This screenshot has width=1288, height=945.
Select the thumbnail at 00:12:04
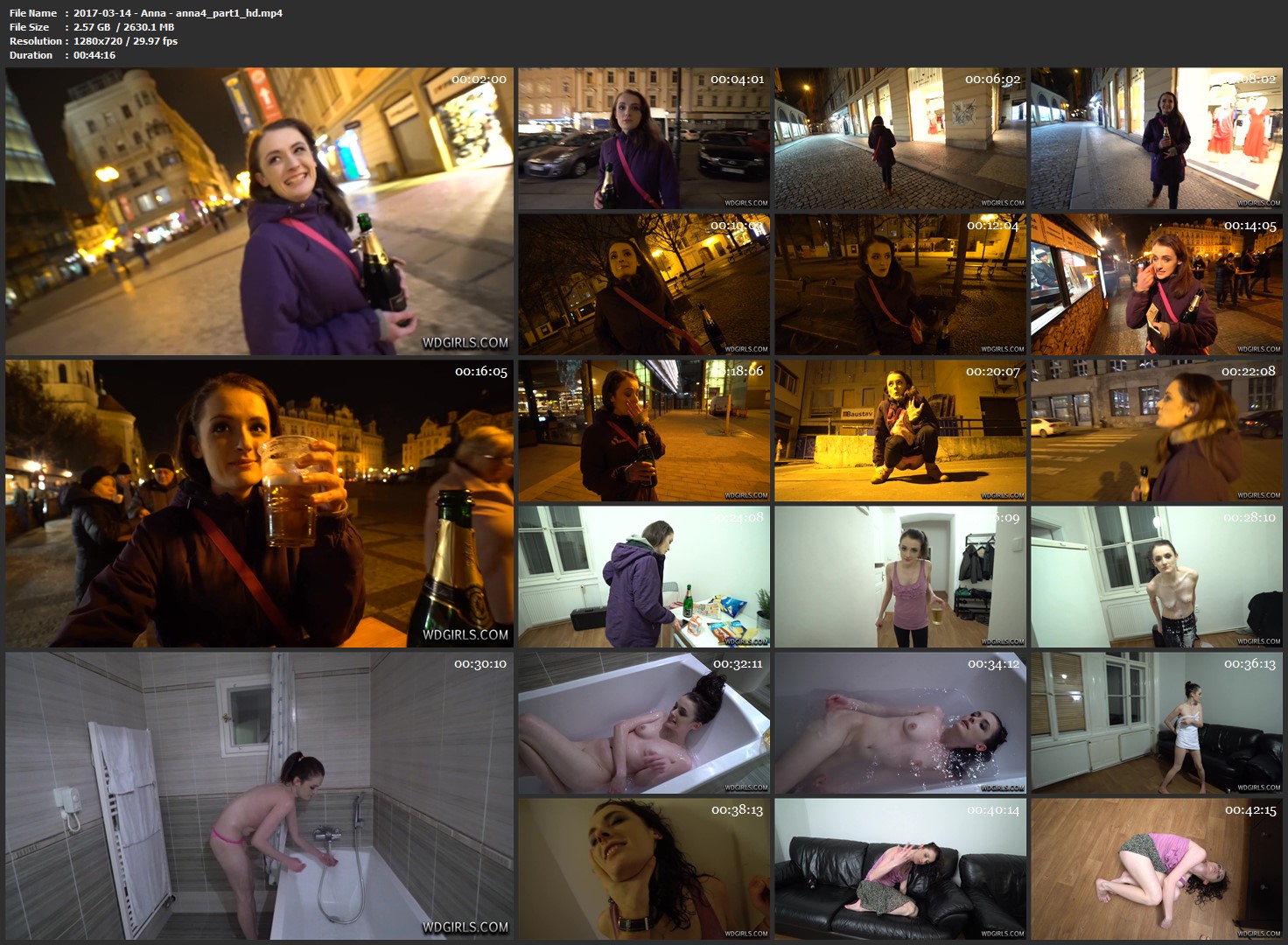click(x=899, y=284)
